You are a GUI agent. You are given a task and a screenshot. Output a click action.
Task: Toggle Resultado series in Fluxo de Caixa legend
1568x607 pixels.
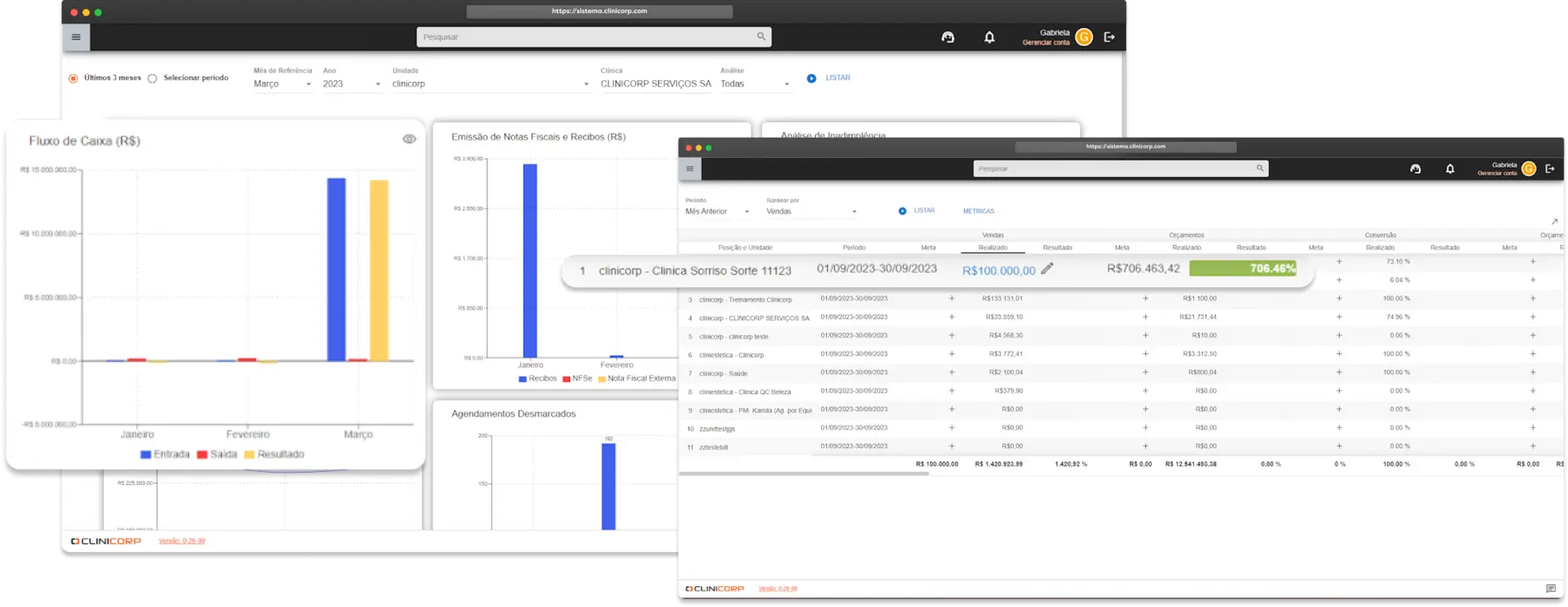point(275,454)
